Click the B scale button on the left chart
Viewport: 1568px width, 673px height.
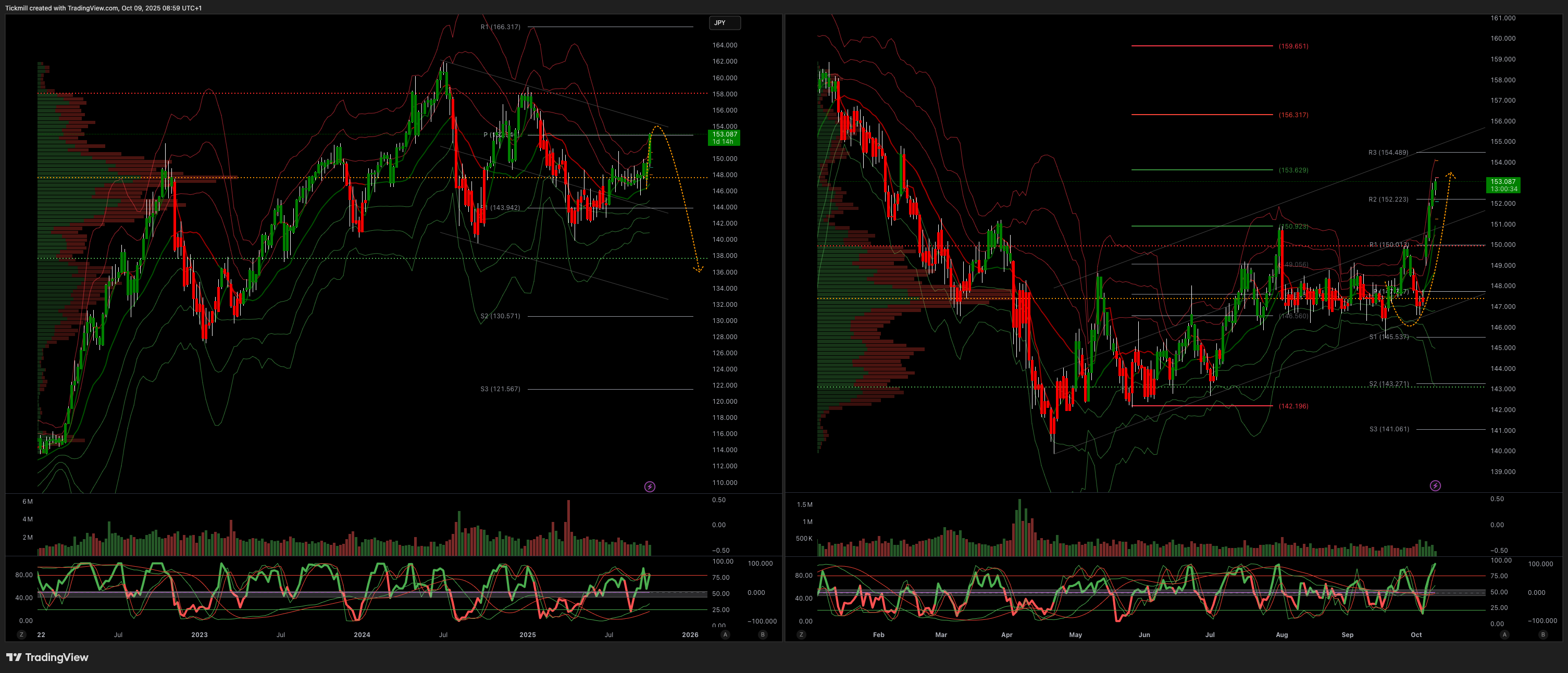point(763,634)
